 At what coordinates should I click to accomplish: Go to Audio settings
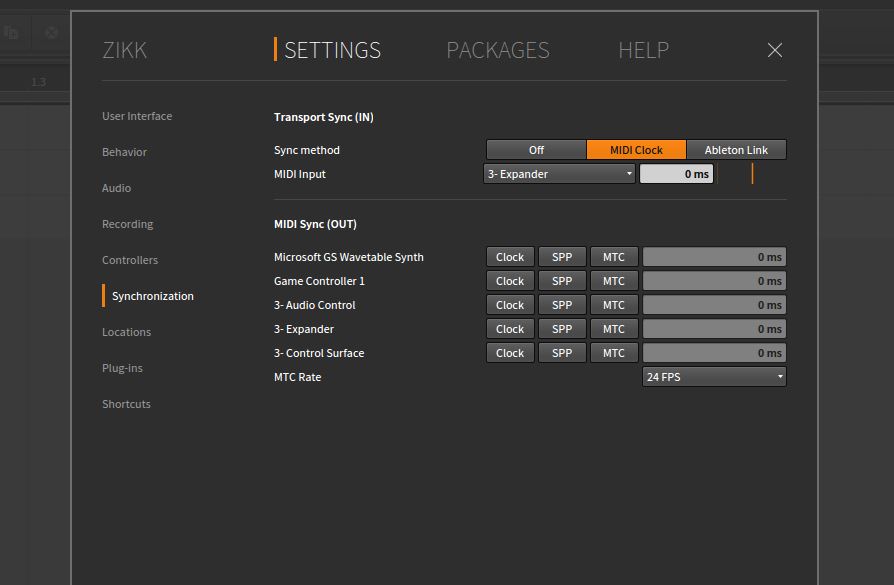pyautogui.click(x=116, y=188)
